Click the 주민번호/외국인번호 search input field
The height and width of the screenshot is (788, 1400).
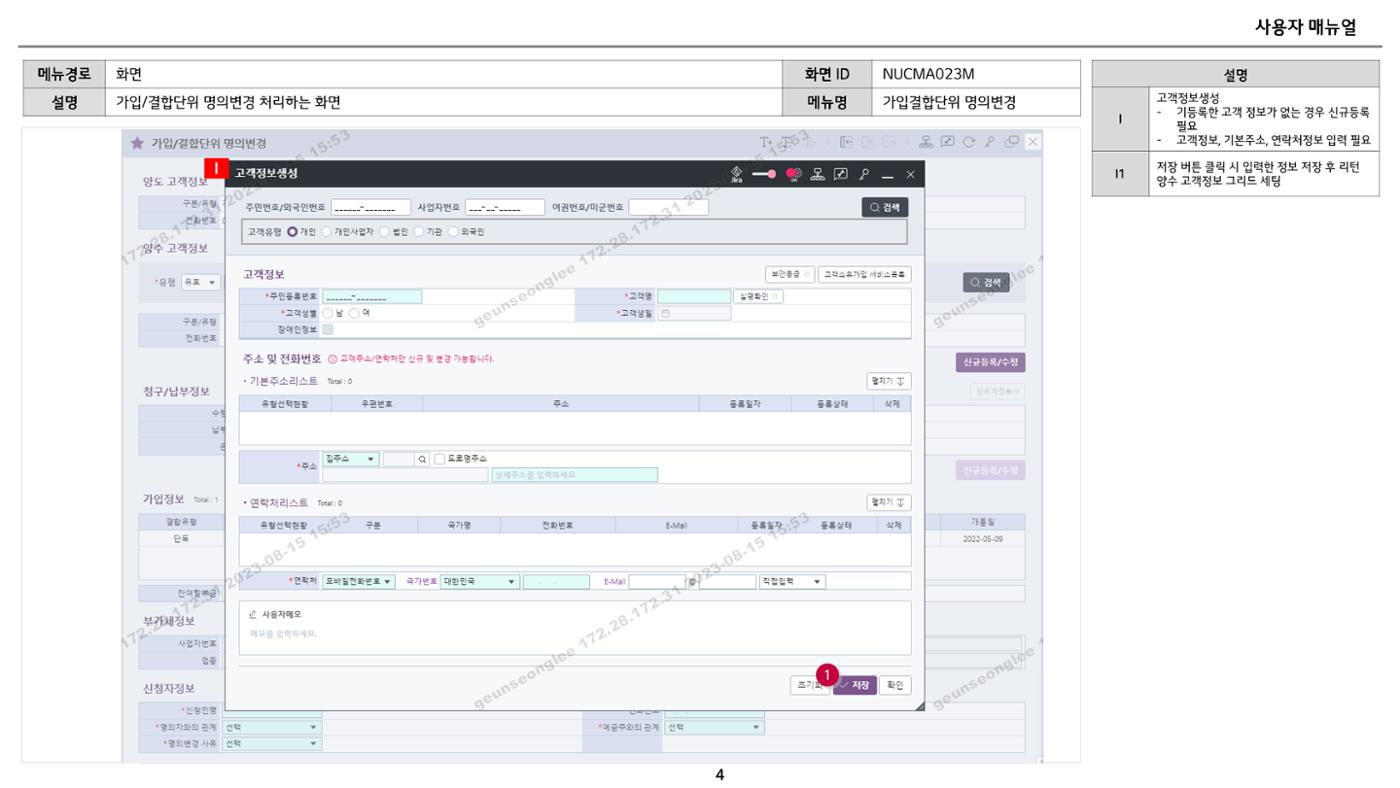pos(370,208)
